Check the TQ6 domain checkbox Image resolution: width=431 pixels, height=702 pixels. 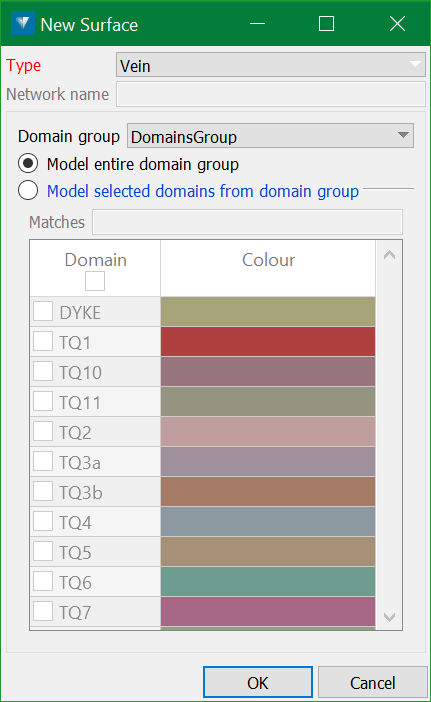tap(43, 582)
